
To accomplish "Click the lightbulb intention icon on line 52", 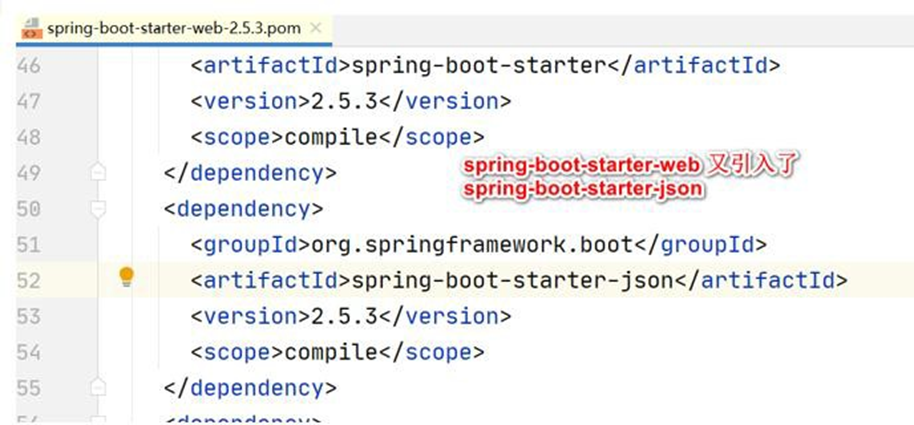I will coord(126,279).
